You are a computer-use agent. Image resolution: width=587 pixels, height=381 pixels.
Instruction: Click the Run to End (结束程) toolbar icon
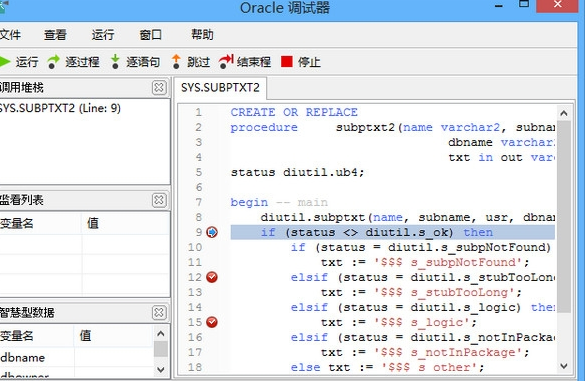click(226, 62)
